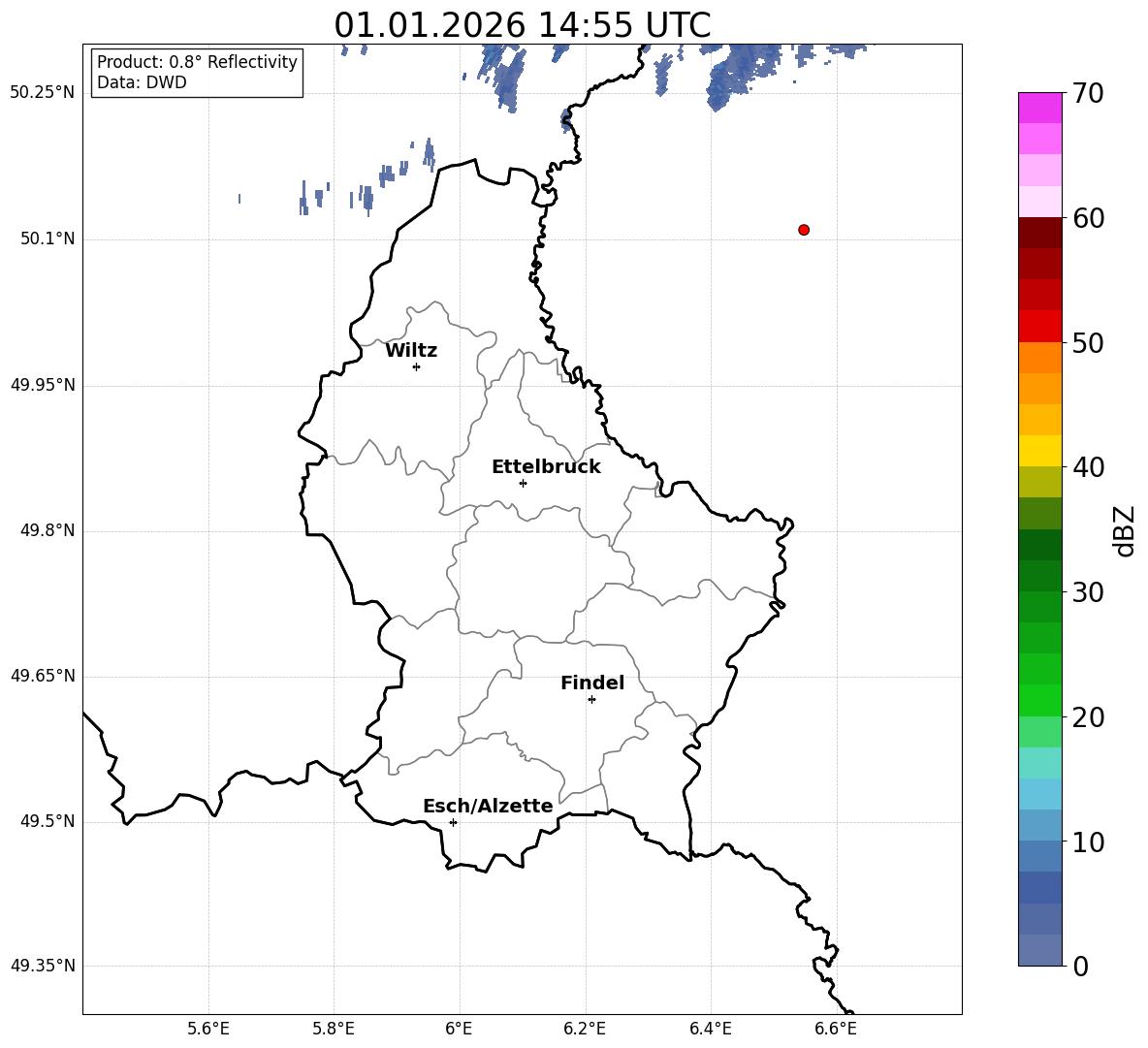Click the slate blue colorbar segment just above 0
This screenshot has height=1048, width=1148.
click(x=1039, y=950)
